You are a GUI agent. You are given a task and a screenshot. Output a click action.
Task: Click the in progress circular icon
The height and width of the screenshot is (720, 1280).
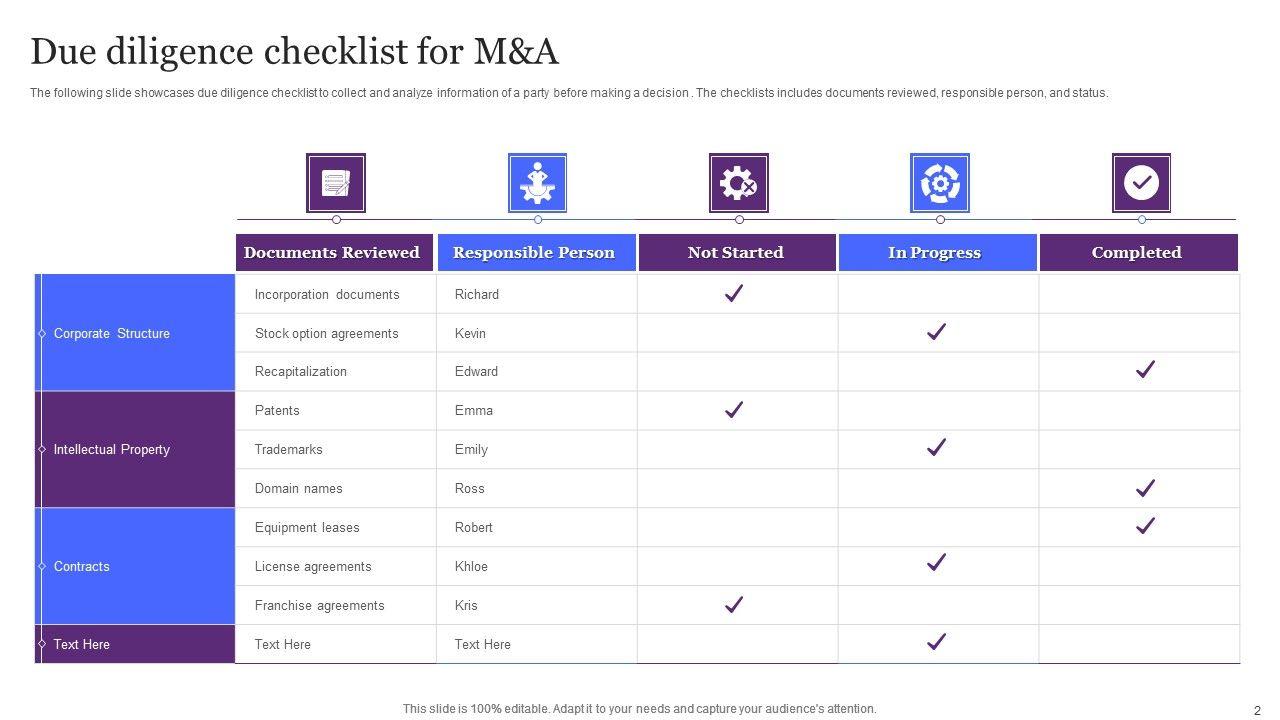[940, 183]
